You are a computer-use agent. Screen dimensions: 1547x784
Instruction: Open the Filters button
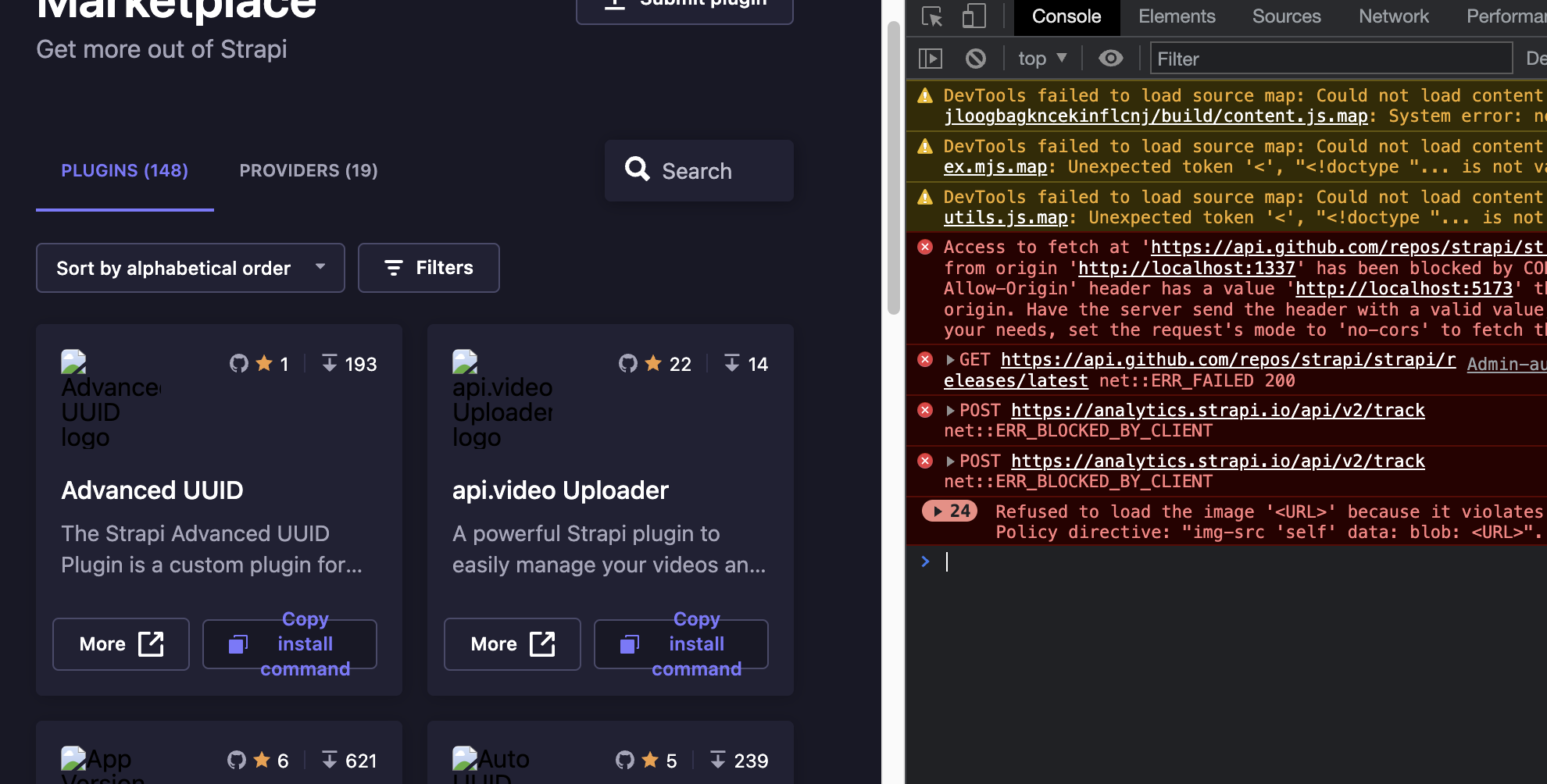tap(429, 268)
